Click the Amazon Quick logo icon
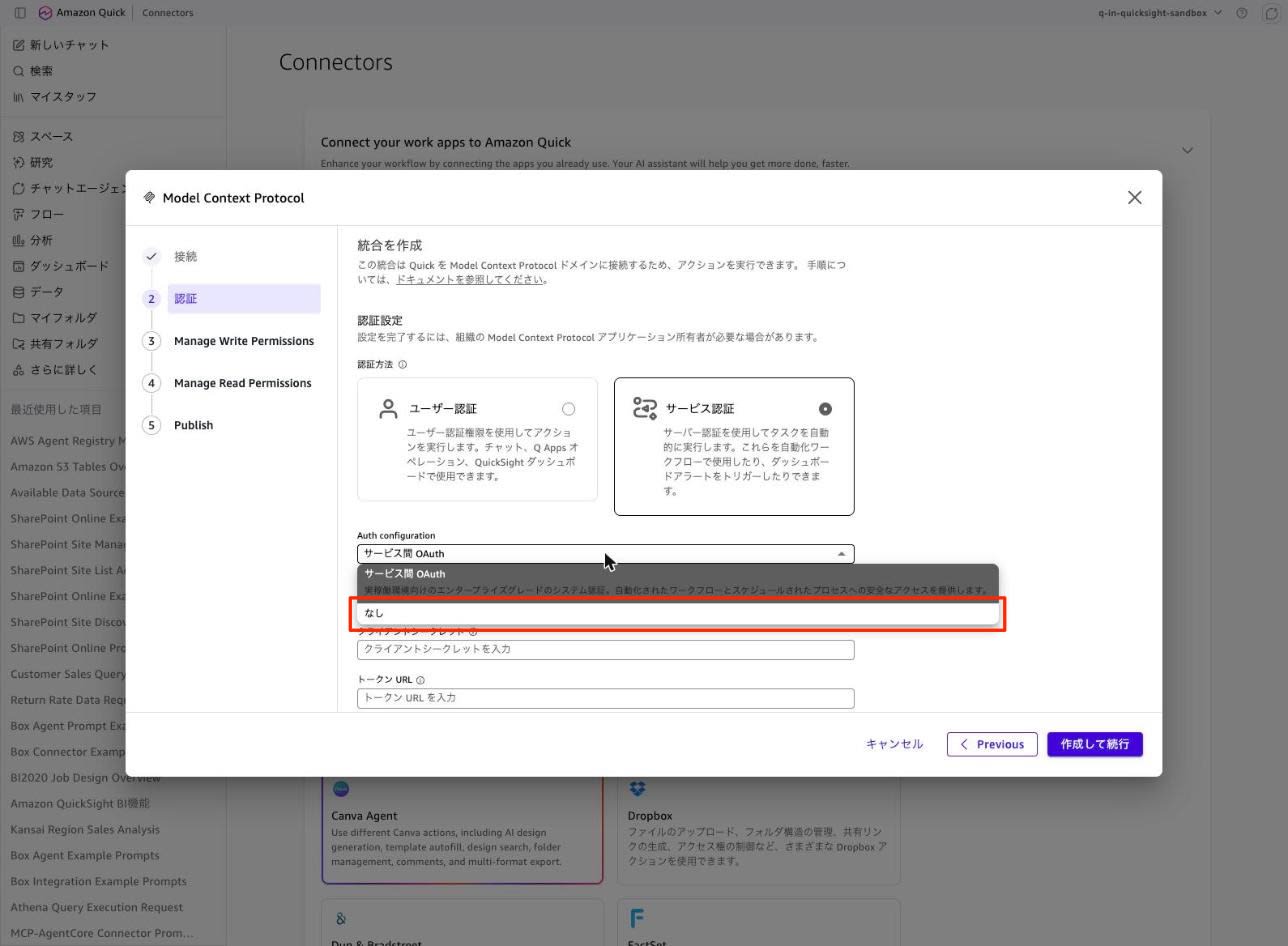The height and width of the screenshot is (946, 1288). (x=45, y=13)
